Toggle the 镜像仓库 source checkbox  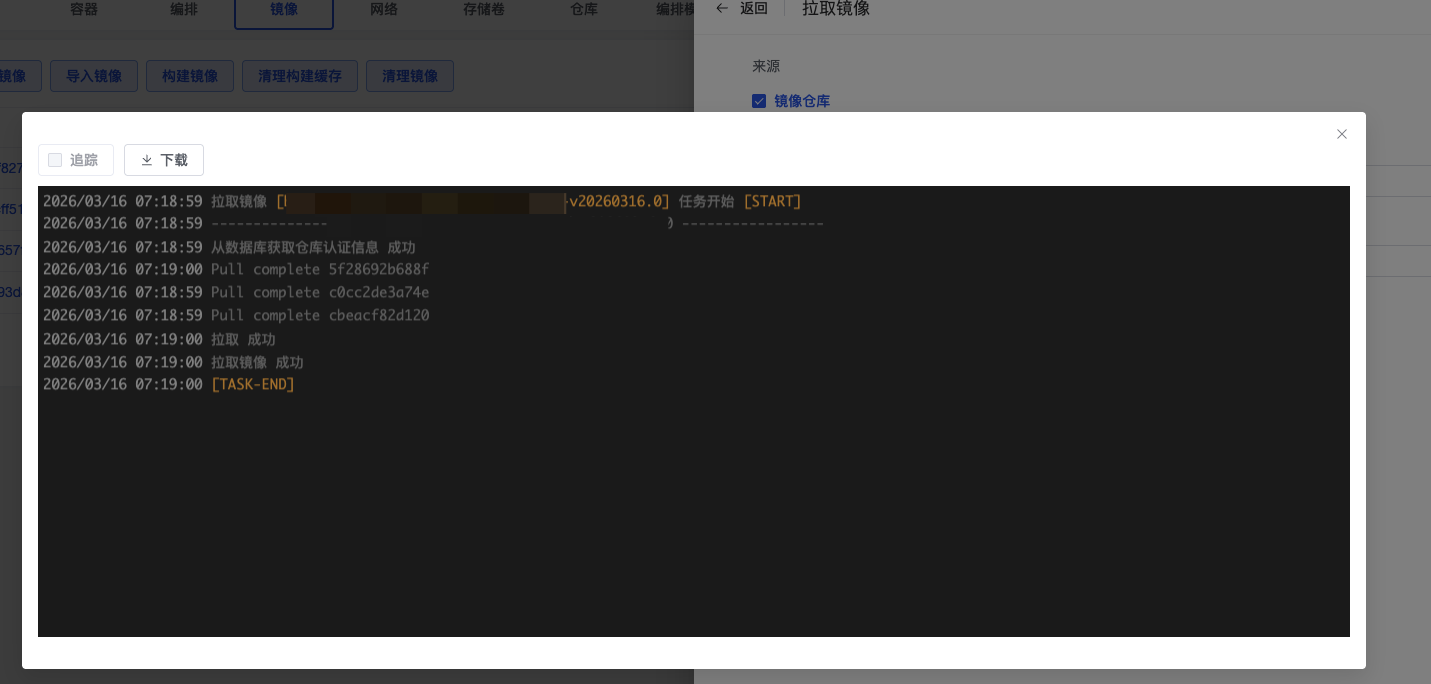click(x=759, y=101)
